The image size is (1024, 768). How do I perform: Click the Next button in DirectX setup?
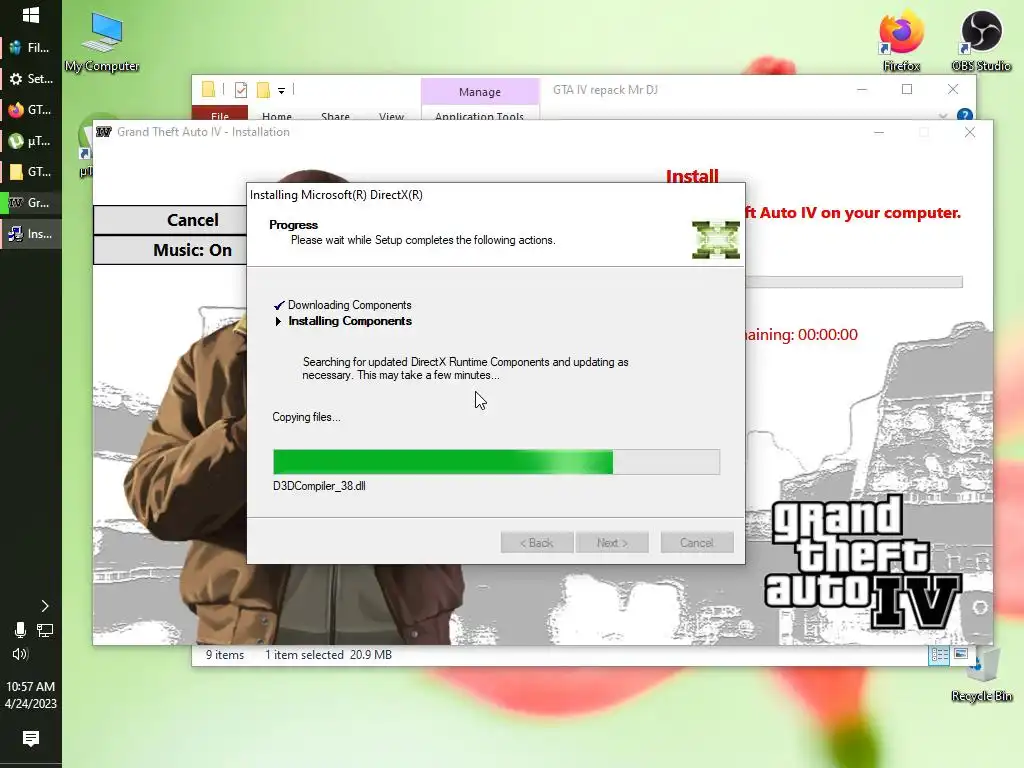click(612, 543)
